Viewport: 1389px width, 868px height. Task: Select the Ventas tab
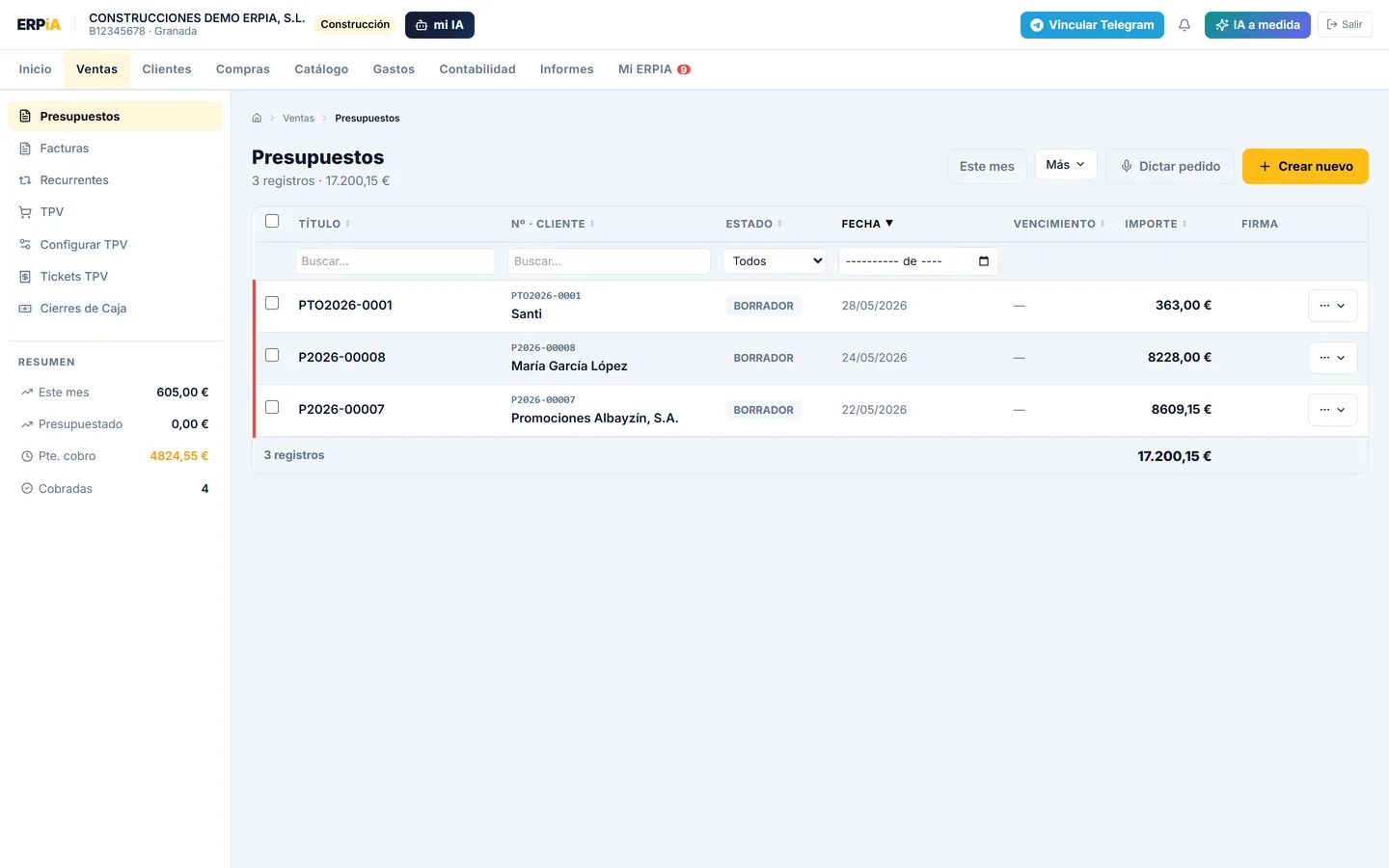pos(96,69)
